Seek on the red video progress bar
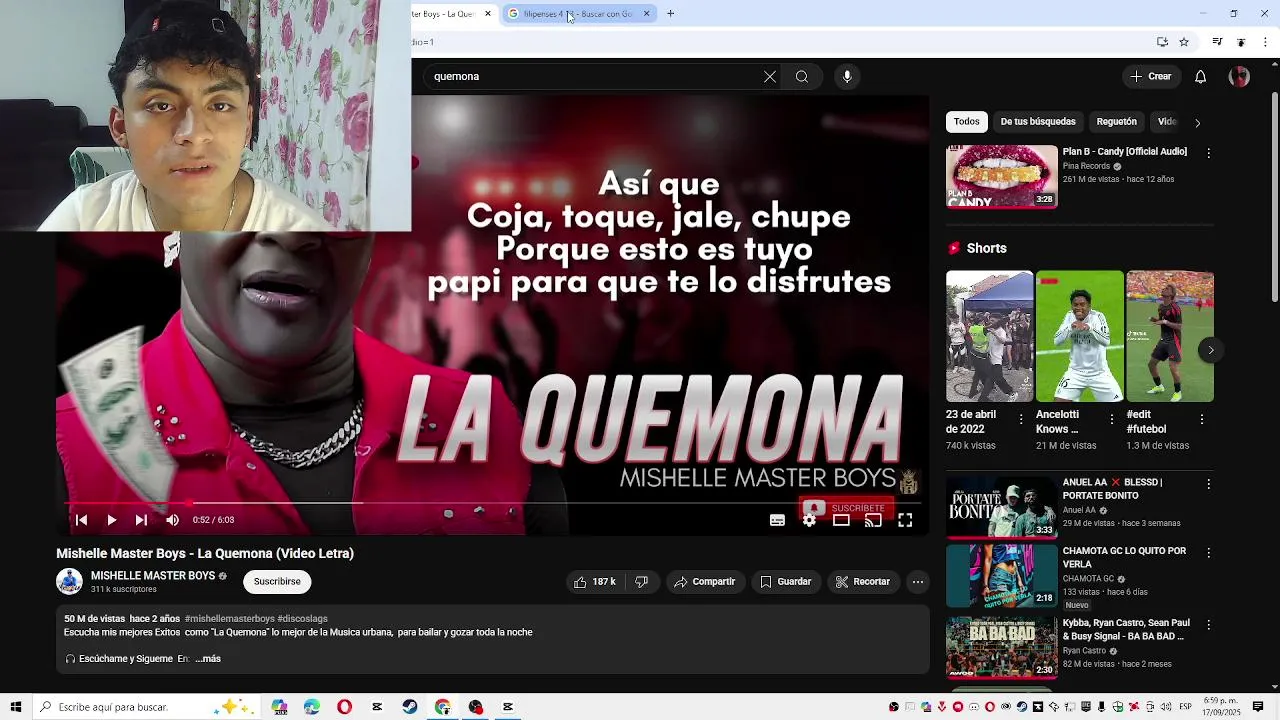 (x=492, y=504)
